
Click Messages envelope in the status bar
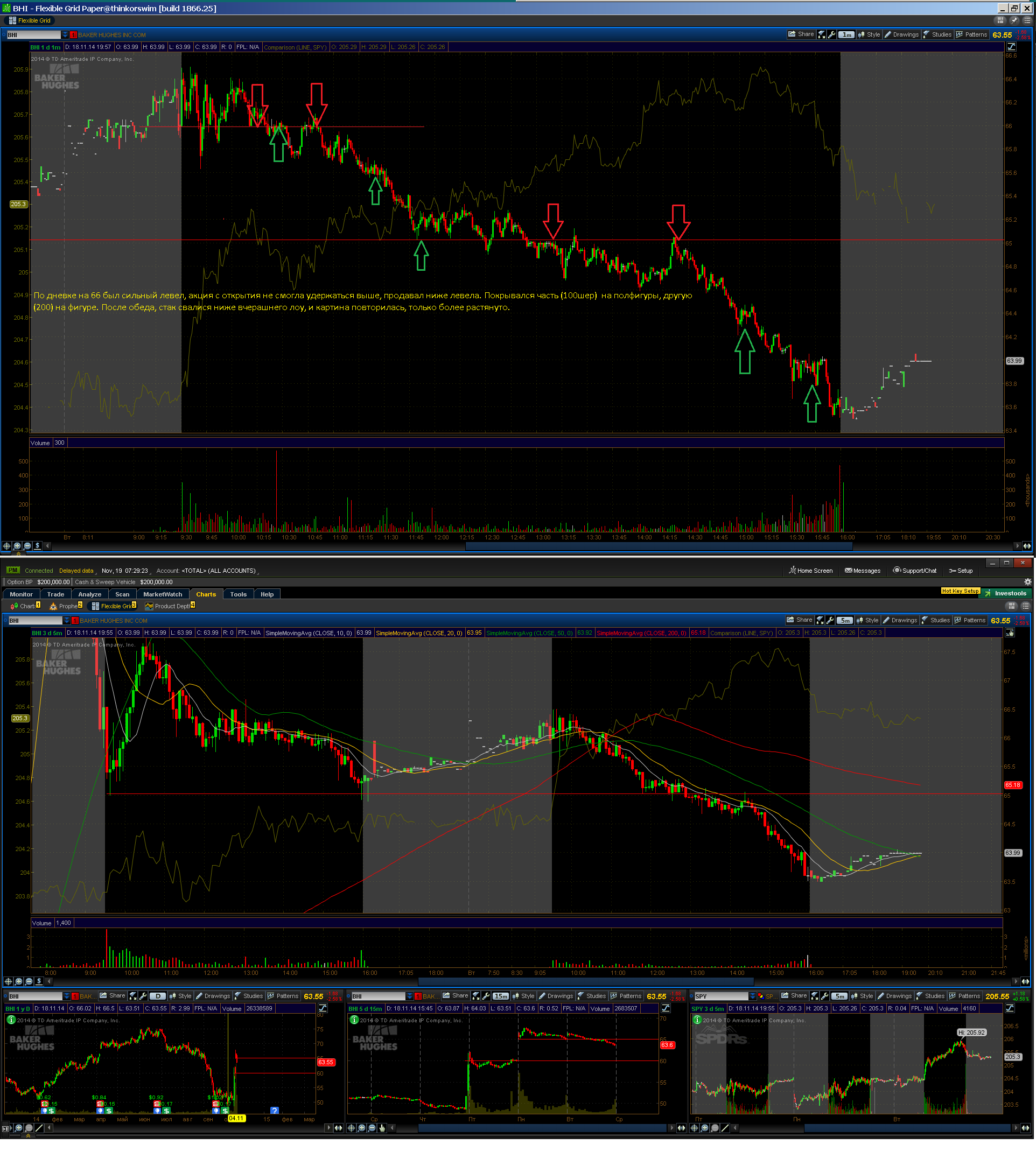pos(863,570)
